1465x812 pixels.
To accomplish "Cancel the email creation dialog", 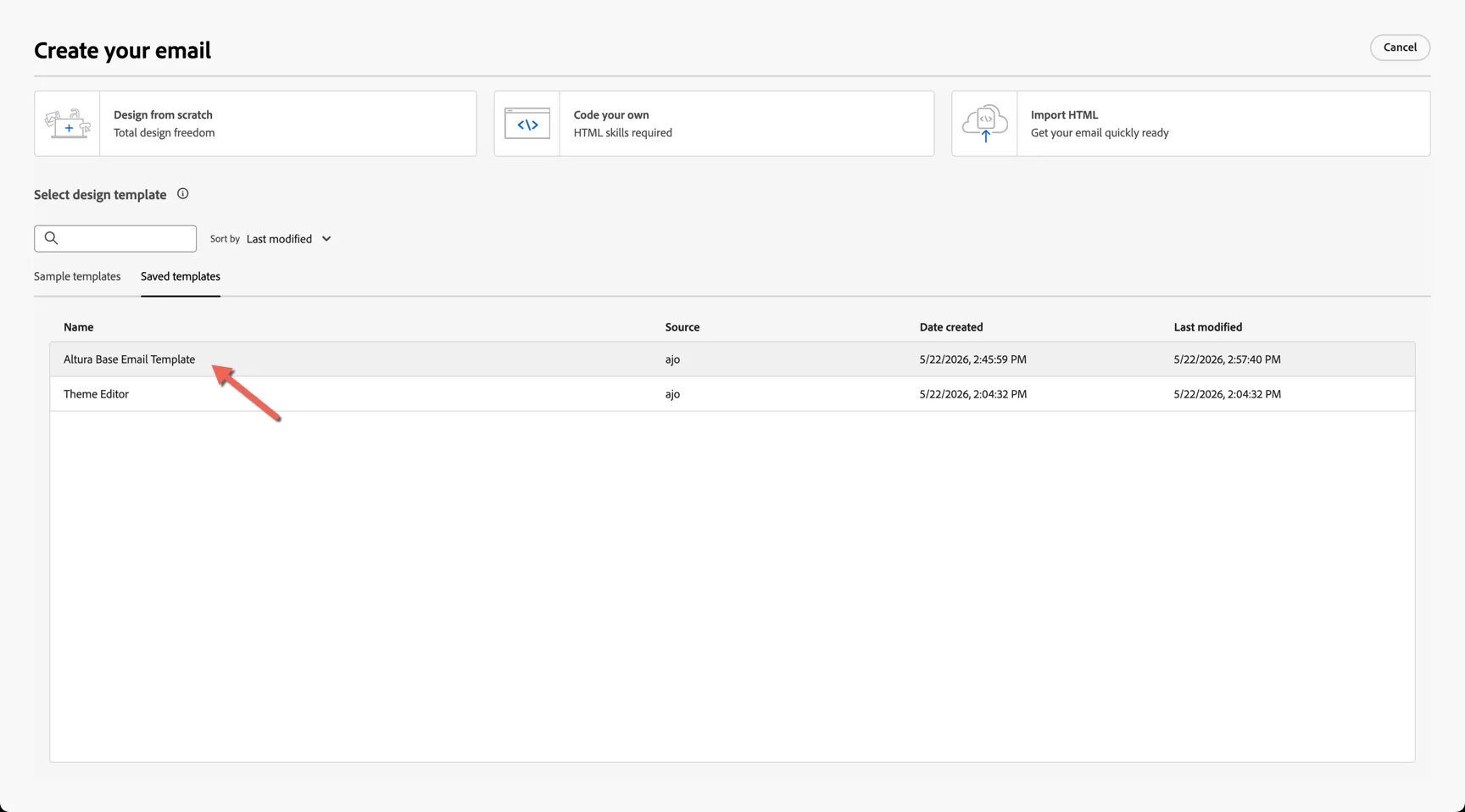I will click(1400, 47).
